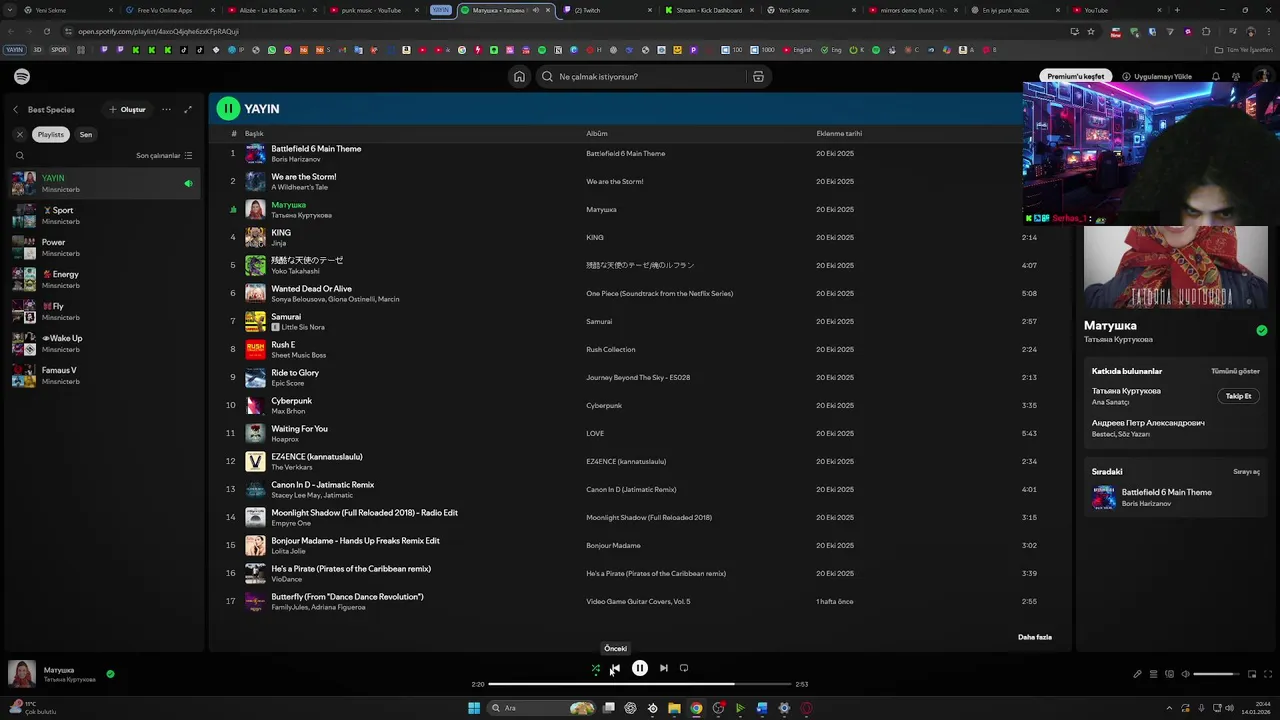Open the Sport playlist in the sidebar
Image resolution: width=1280 pixels, height=720 pixels.
102,215
